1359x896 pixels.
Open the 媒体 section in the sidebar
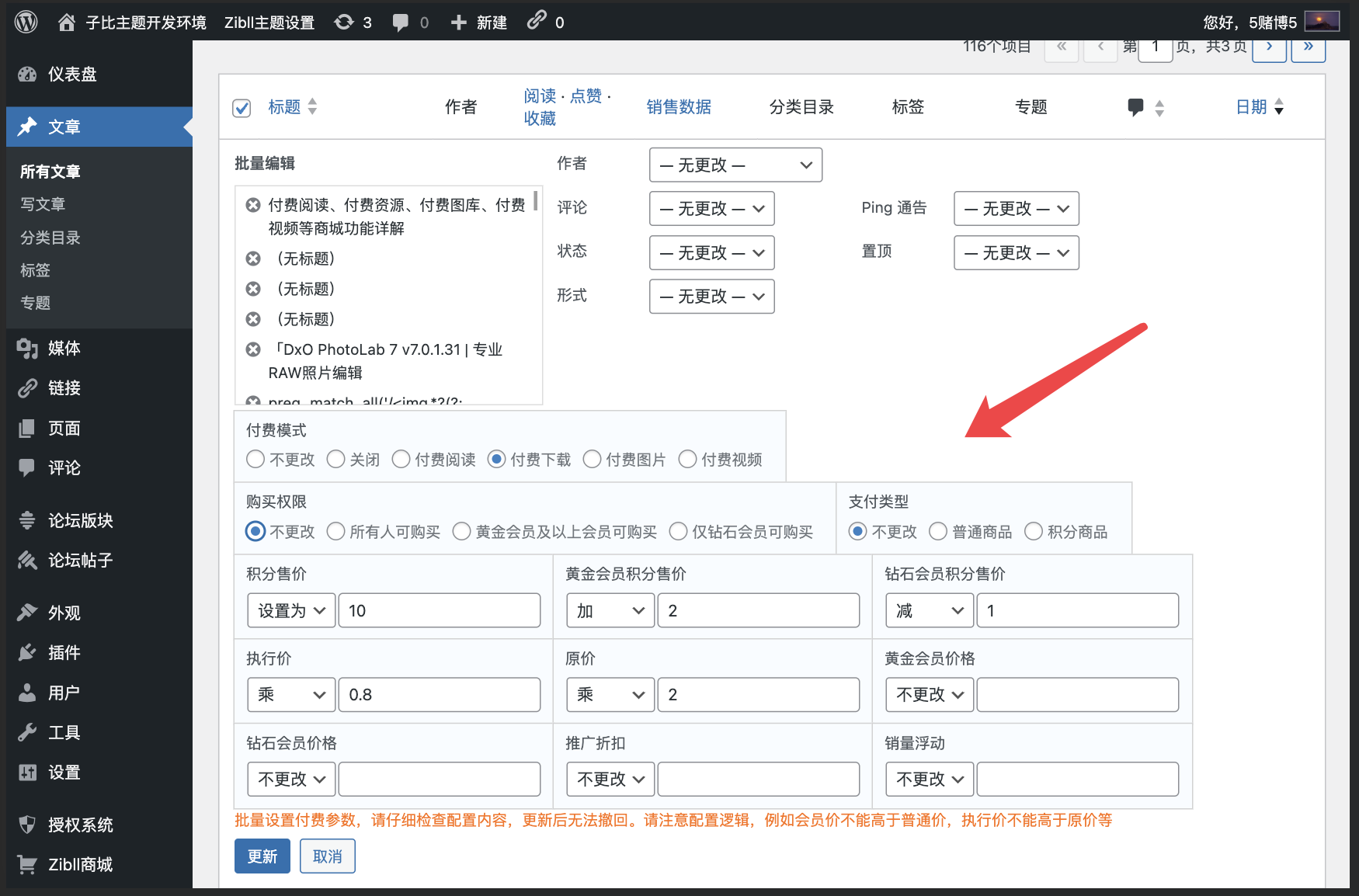tap(64, 349)
